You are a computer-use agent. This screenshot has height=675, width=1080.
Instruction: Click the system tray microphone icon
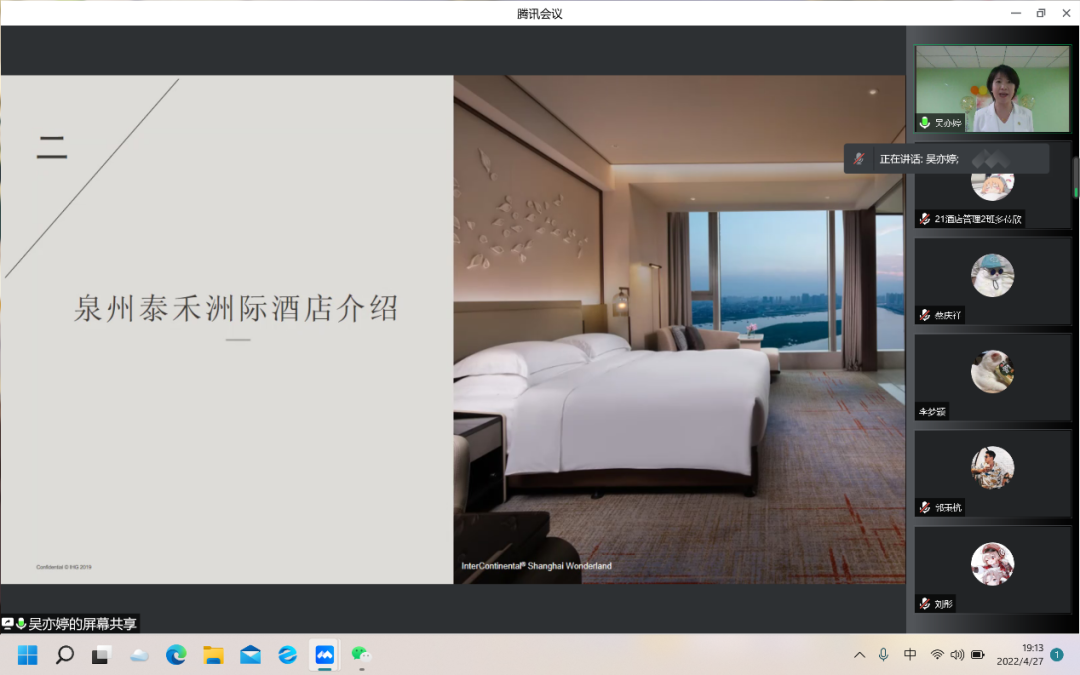point(884,654)
